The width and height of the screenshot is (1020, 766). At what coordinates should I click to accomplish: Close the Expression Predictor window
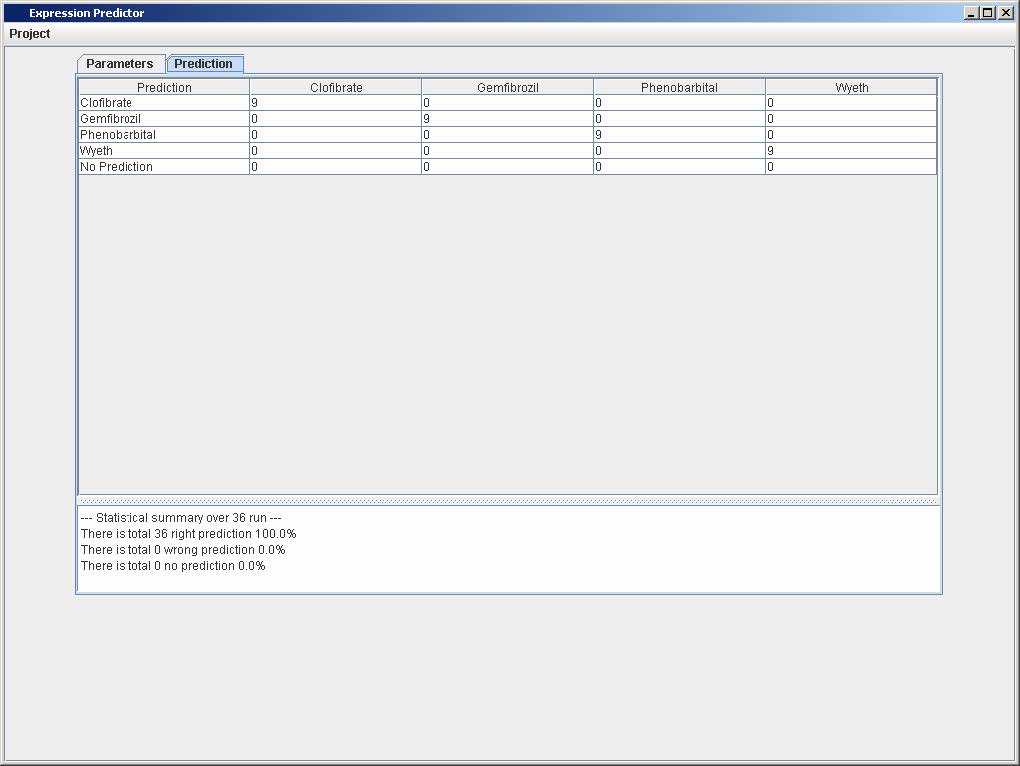point(1006,13)
